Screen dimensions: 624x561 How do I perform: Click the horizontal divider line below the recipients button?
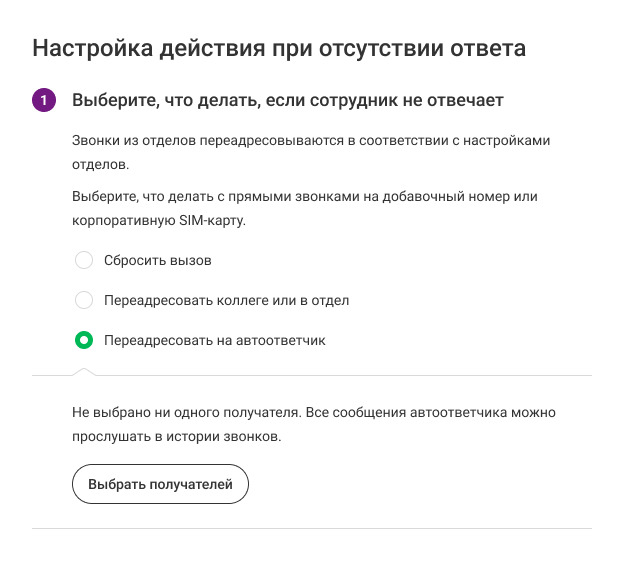coord(312,528)
